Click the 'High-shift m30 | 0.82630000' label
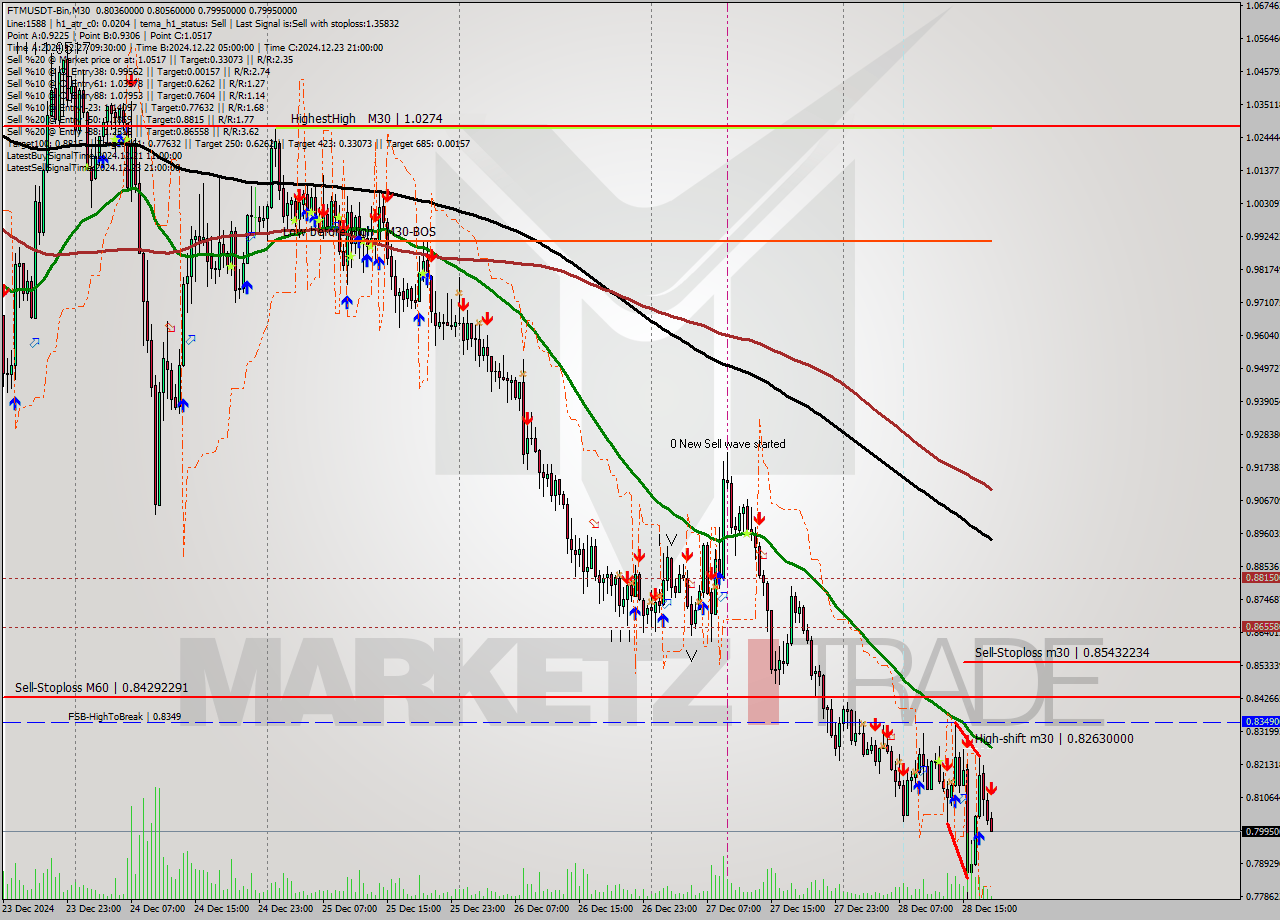 (1053, 738)
